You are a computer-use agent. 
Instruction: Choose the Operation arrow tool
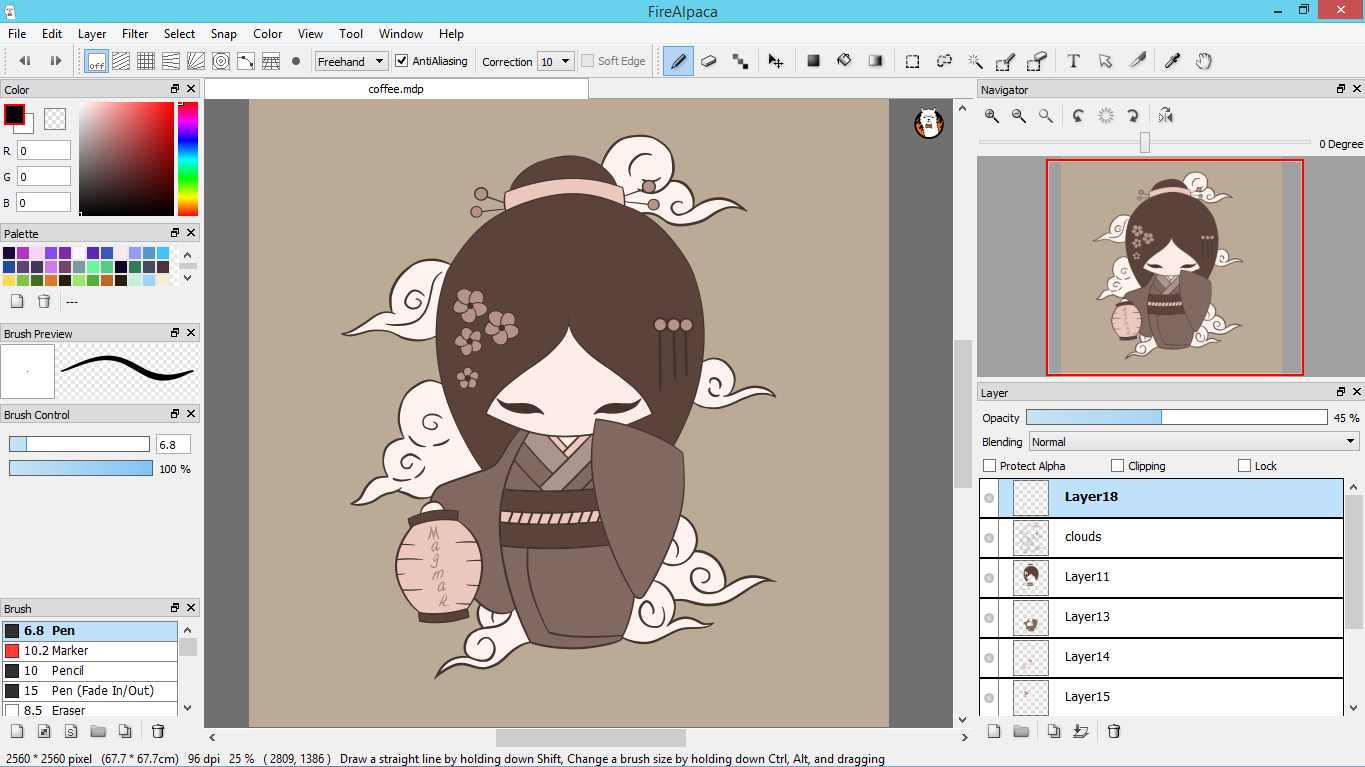(1105, 61)
